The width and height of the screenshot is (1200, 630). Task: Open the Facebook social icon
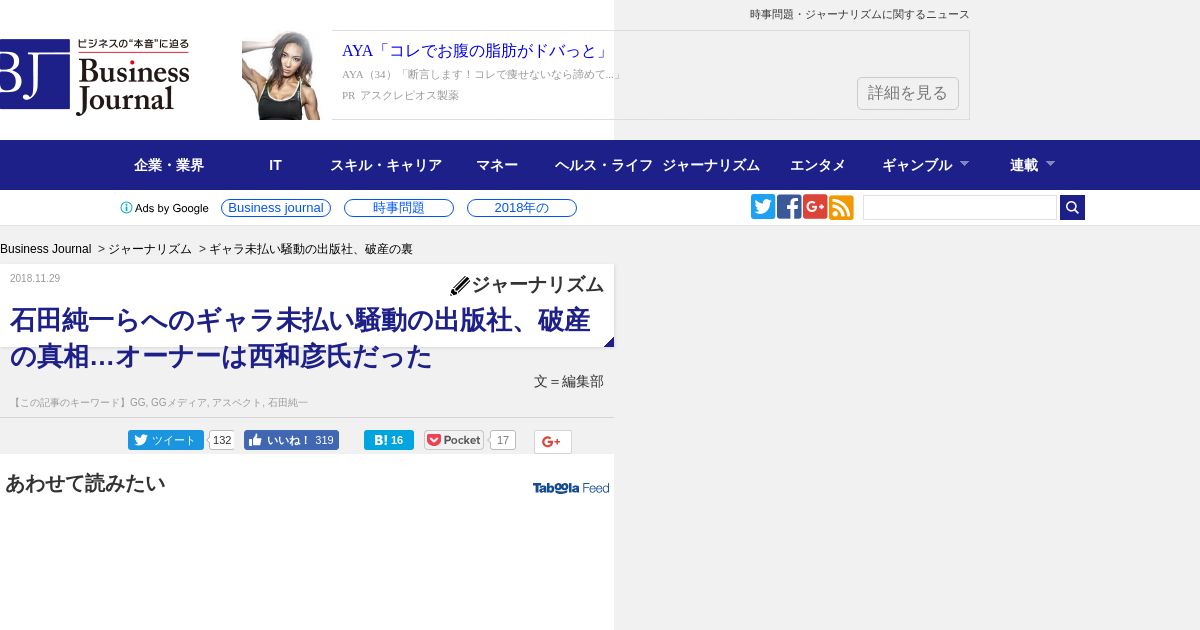(x=789, y=207)
